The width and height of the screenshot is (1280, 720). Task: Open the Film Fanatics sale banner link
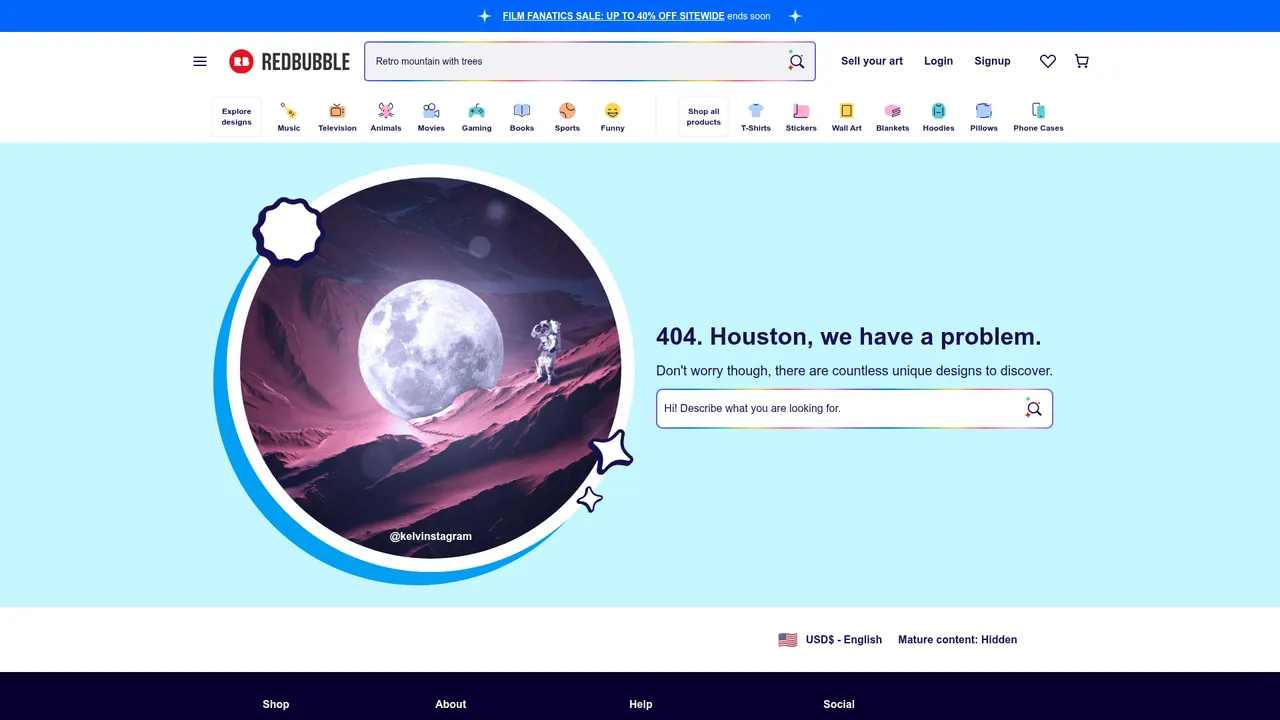click(614, 16)
